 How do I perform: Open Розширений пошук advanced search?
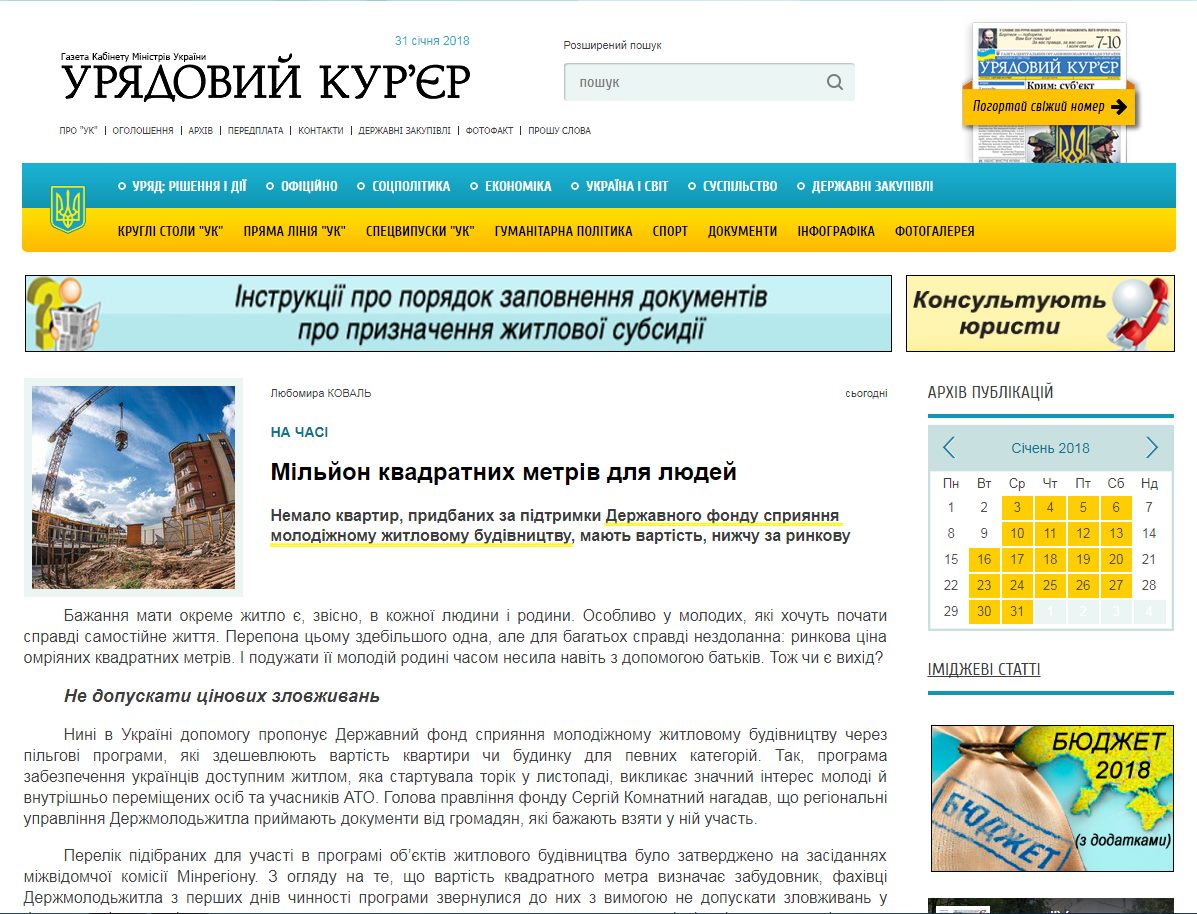[x=612, y=45]
